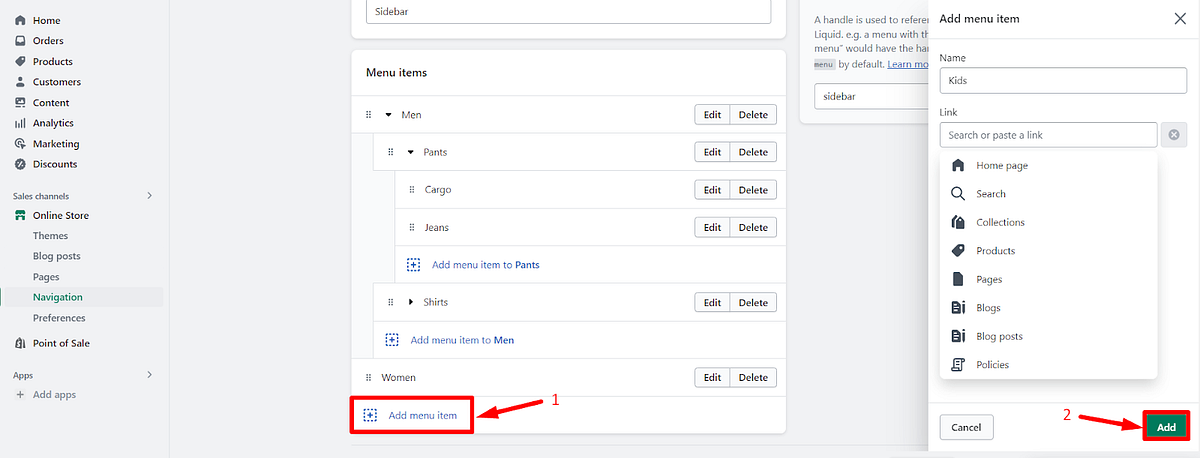Close the Add menu item panel
The width and height of the screenshot is (1200, 458).
pyautogui.click(x=1179, y=18)
